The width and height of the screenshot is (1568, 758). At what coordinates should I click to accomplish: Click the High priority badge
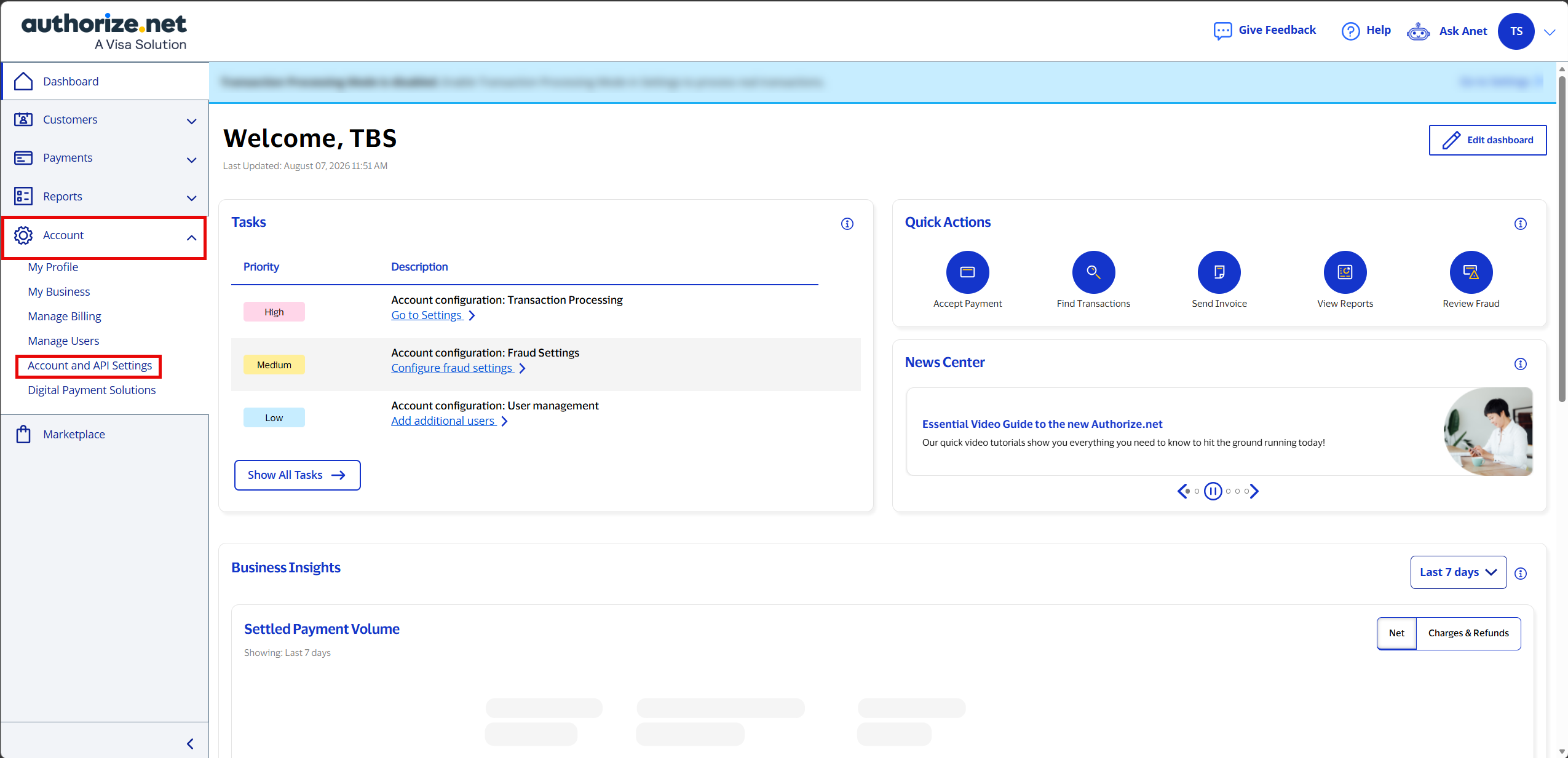coord(274,312)
